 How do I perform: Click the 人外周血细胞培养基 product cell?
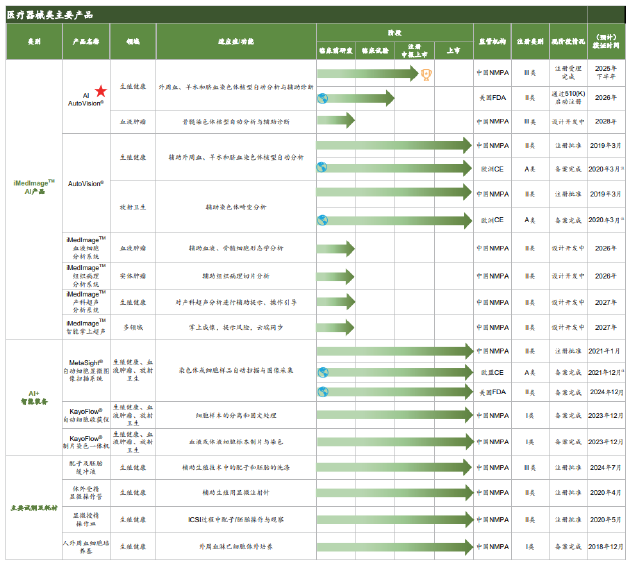(x=86, y=547)
